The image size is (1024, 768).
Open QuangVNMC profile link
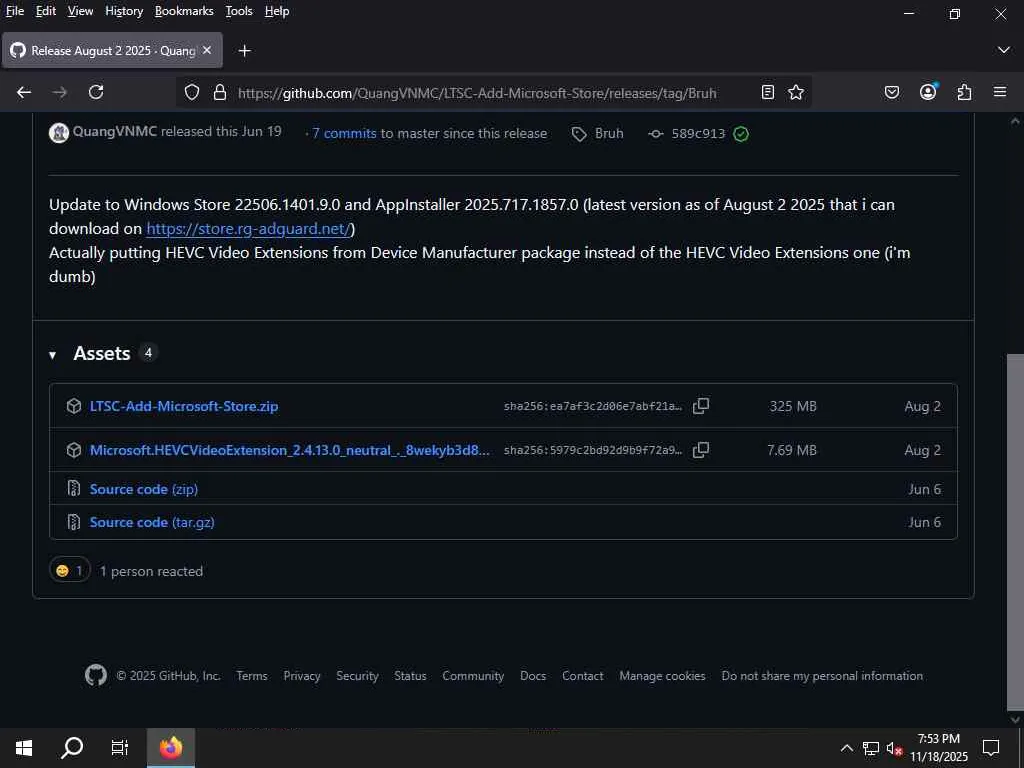pos(114,131)
